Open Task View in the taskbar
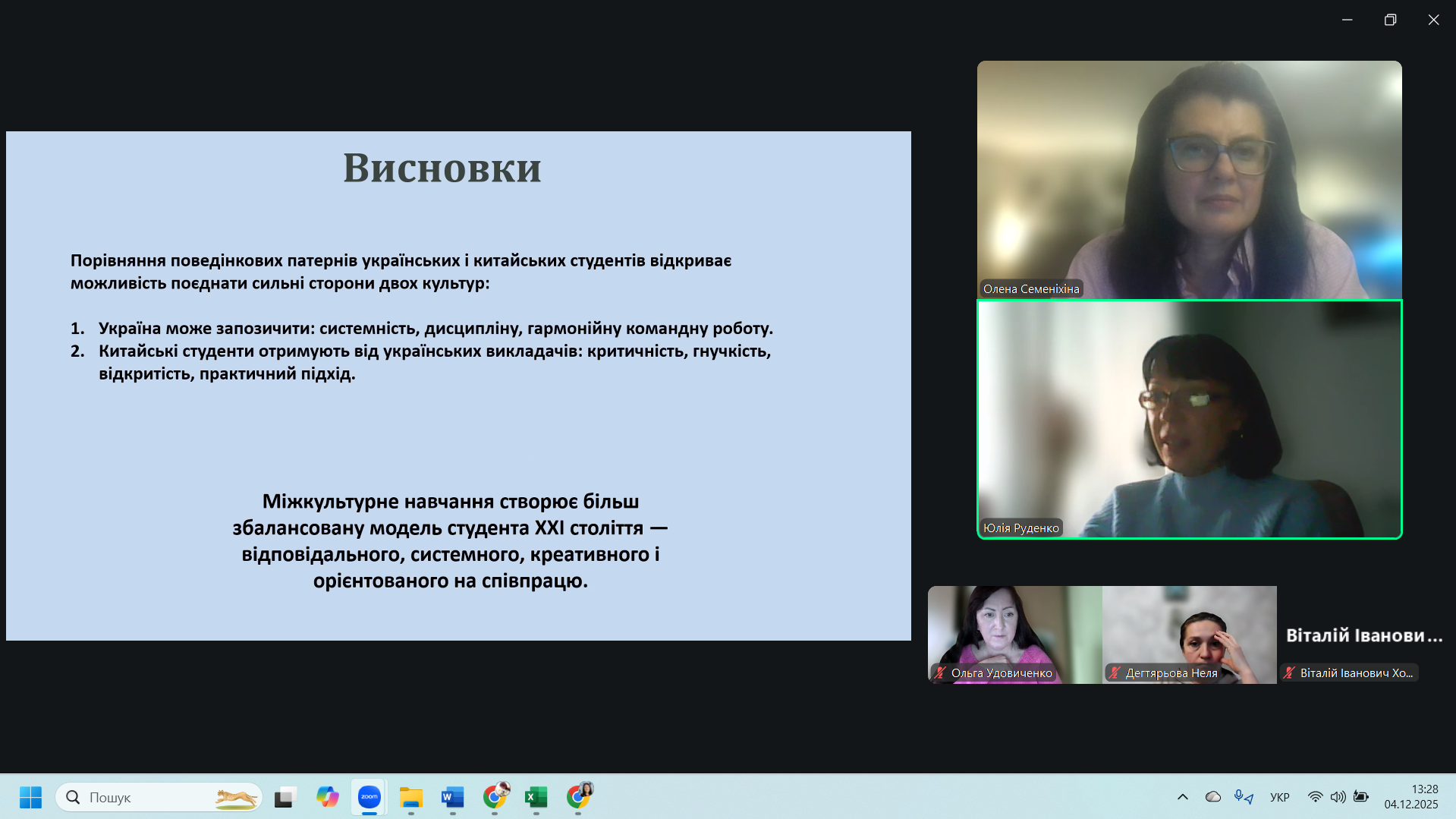 tap(285, 797)
